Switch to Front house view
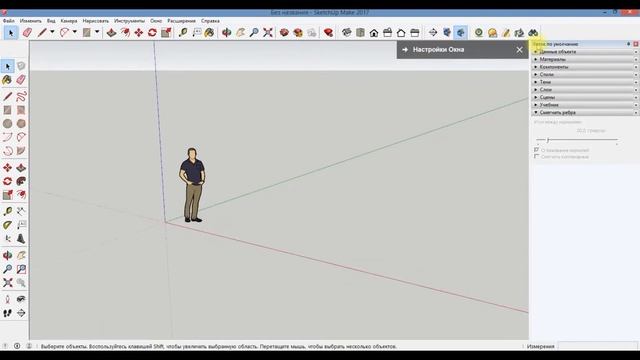 (374, 32)
